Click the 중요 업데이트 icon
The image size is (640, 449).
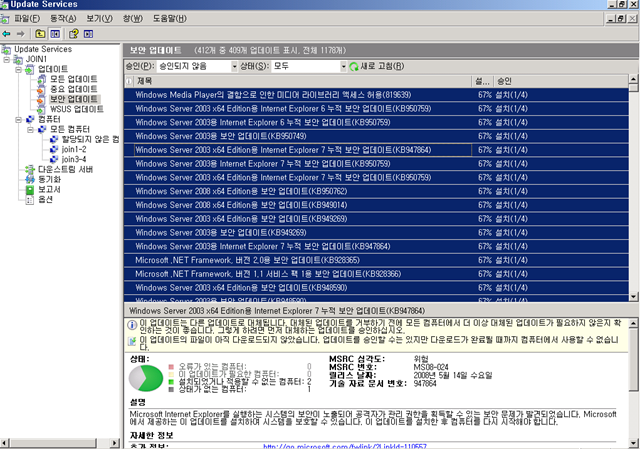(42, 89)
